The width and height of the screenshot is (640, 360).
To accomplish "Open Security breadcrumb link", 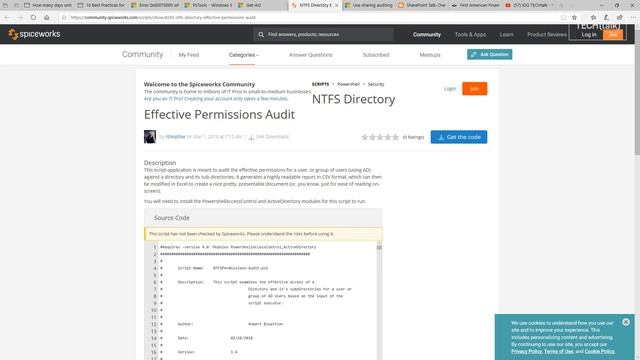I will [x=376, y=84].
